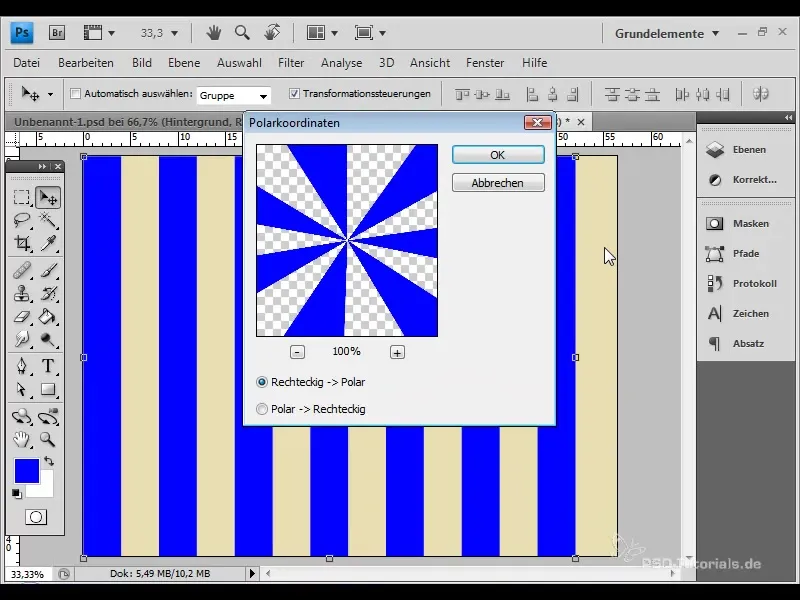Select the Rectangle shape tool
Image resolution: width=800 pixels, height=600 pixels.
pyautogui.click(x=48, y=389)
